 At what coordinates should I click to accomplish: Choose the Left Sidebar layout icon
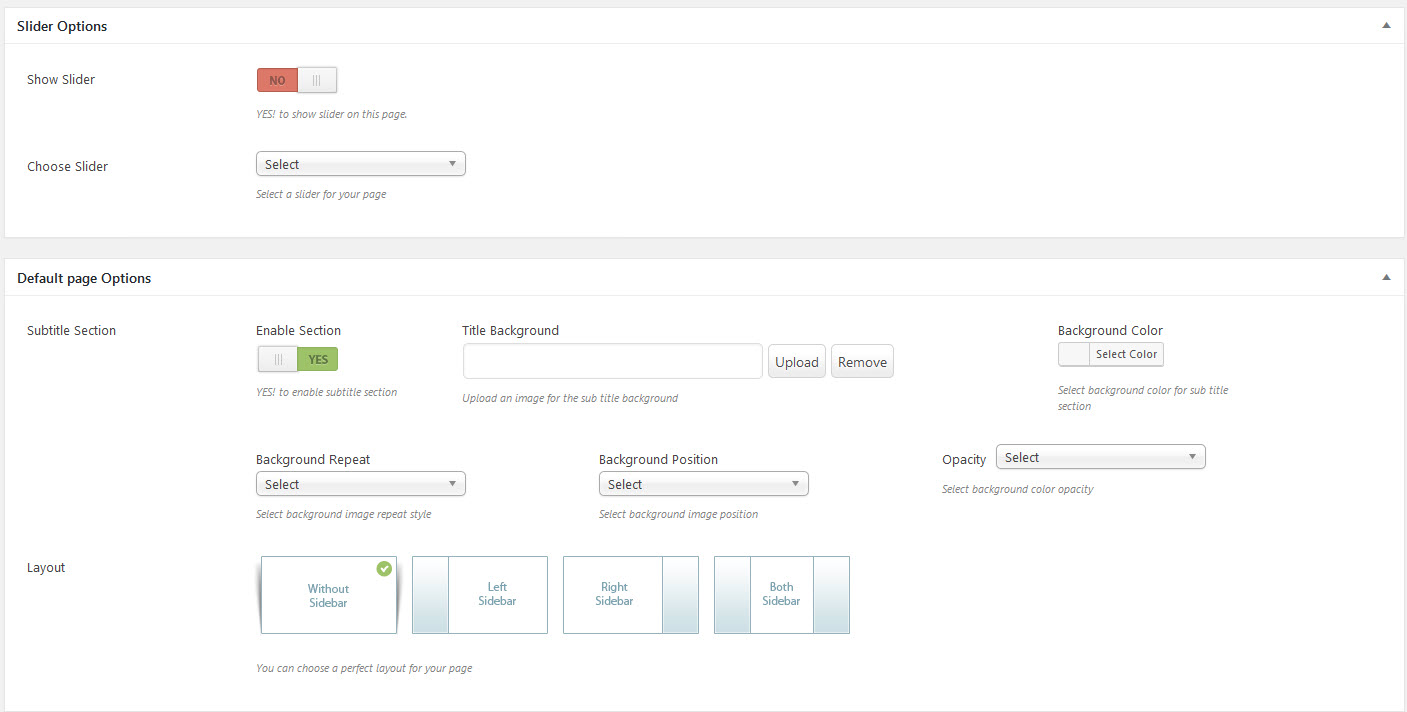click(480, 595)
